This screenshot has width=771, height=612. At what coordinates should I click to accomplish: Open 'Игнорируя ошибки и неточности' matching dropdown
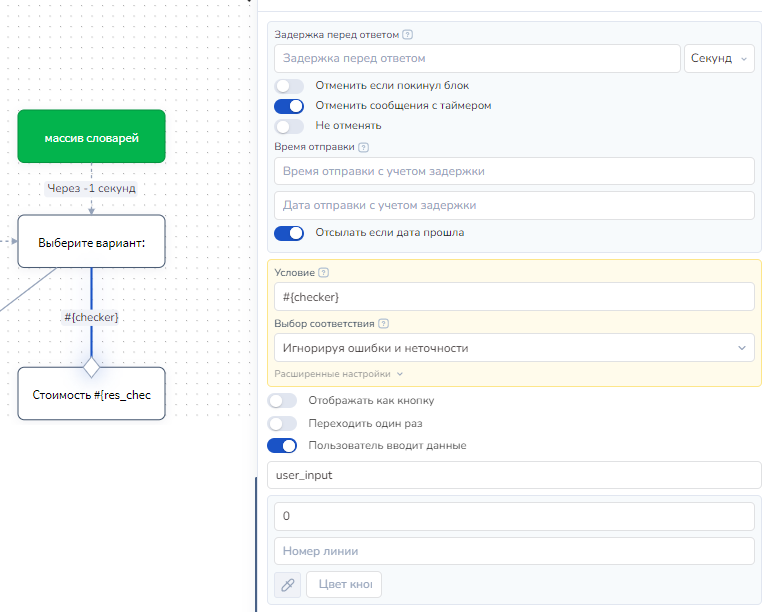pos(514,348)
